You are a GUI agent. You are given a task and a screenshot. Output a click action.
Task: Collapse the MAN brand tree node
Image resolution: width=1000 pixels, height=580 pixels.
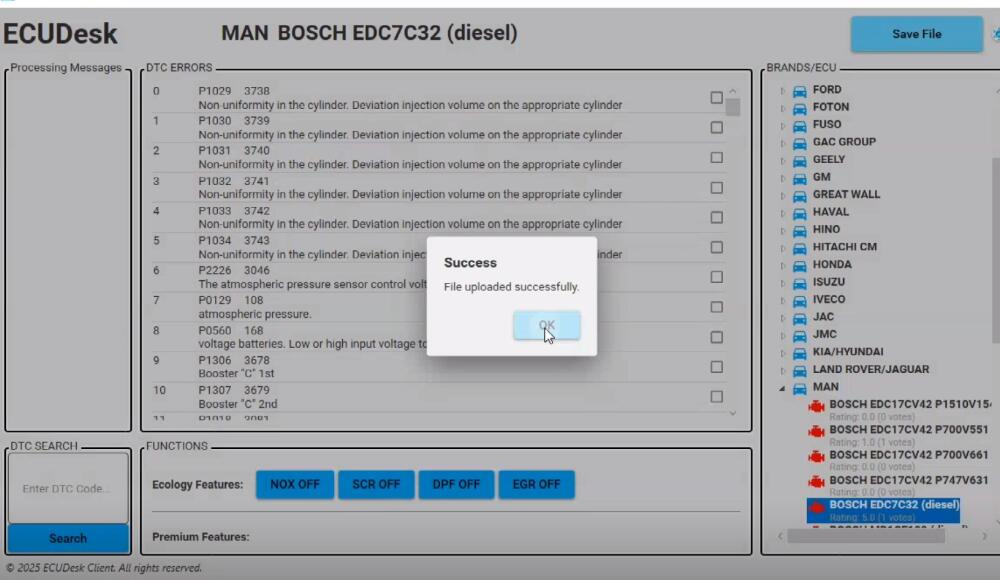pos(782,388)
